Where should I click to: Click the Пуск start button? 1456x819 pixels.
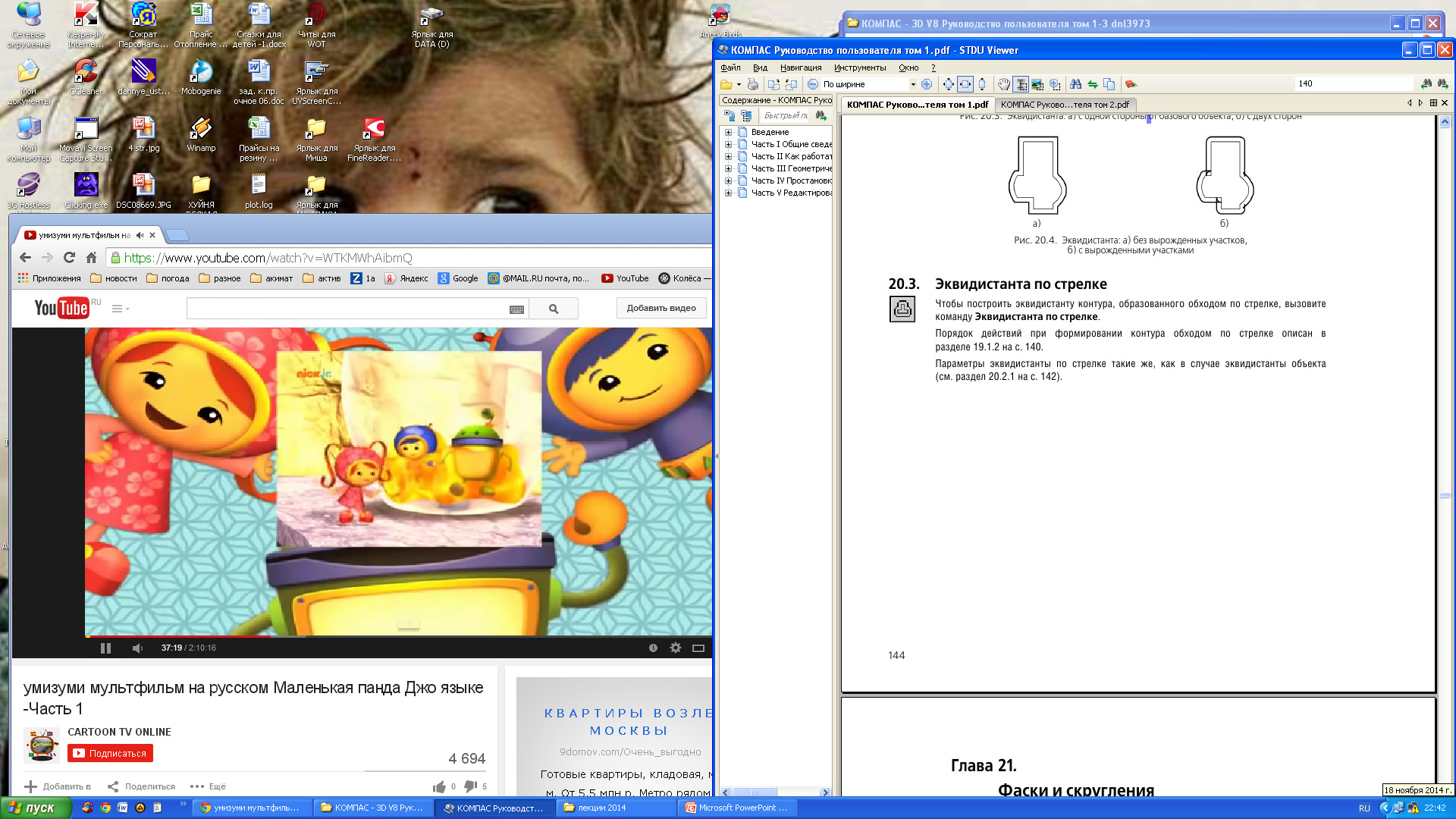[x=36, y=808]
